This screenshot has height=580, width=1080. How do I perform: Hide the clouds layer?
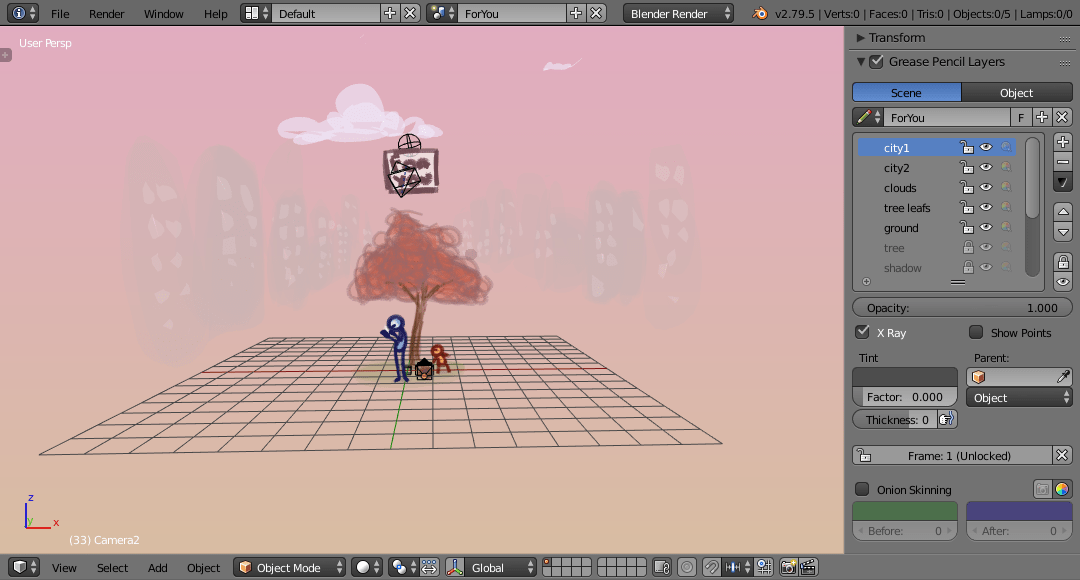985,188
